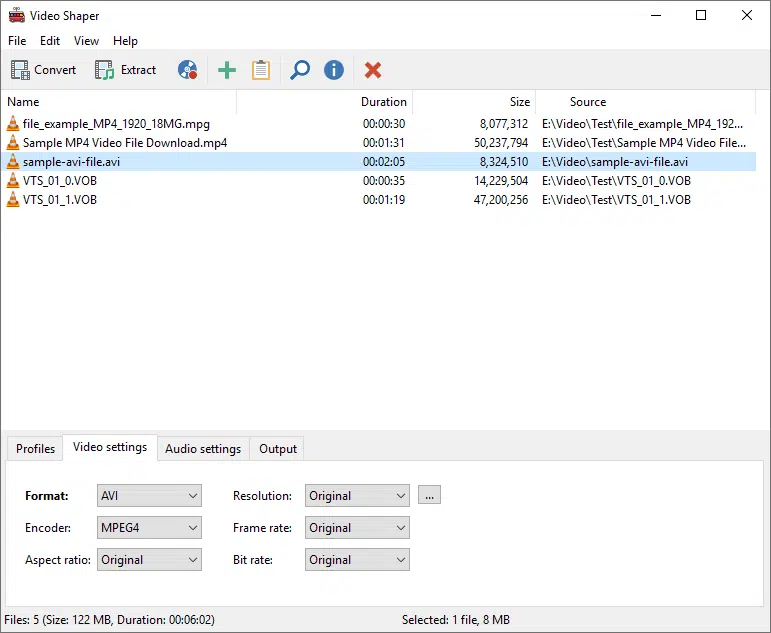
Task: Select VTS_01_1.VOB file name
Action: [x=59, y=200]
